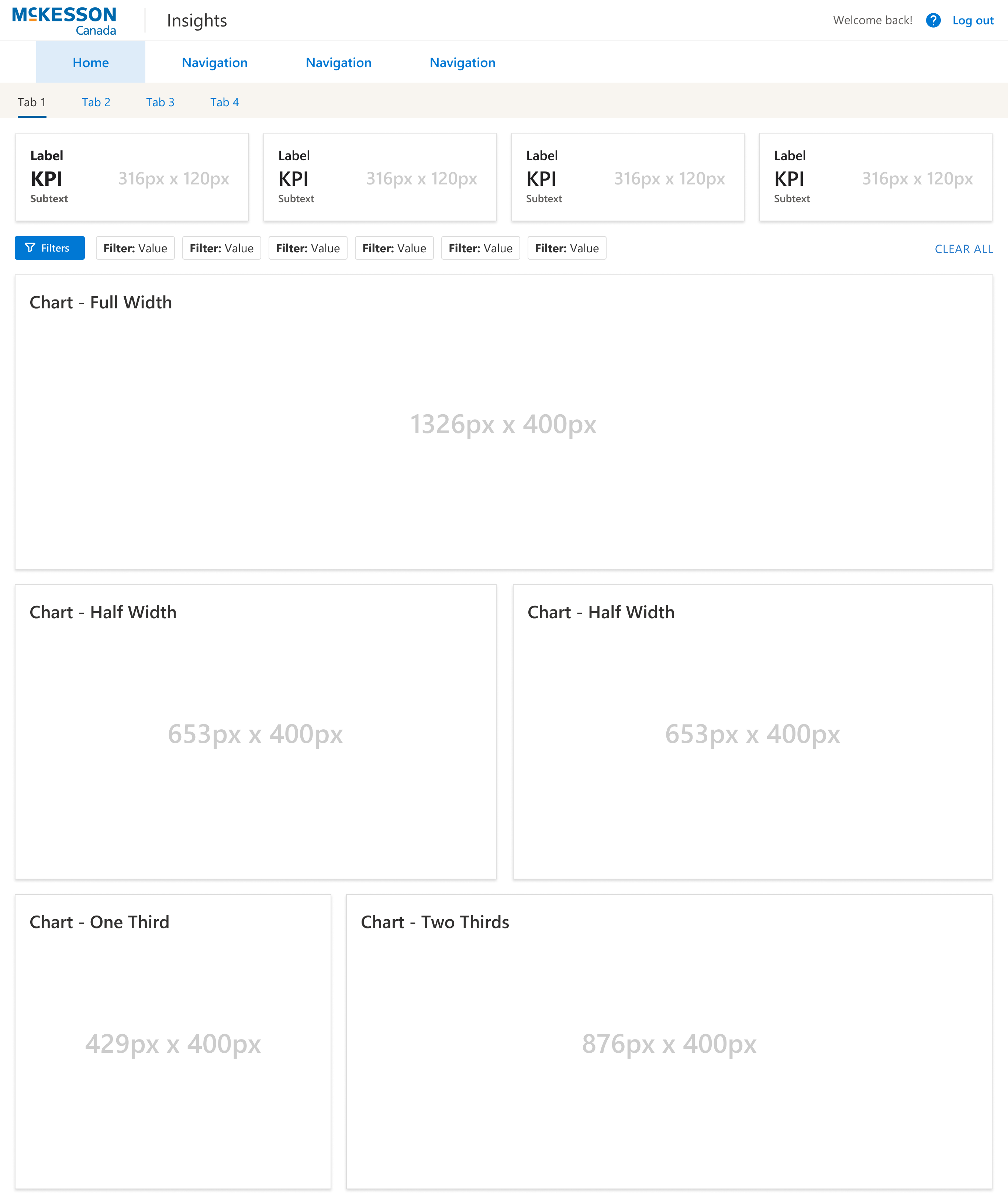
Task: Click CLEAR ALL to reset filters
Action: coord(963,249)
